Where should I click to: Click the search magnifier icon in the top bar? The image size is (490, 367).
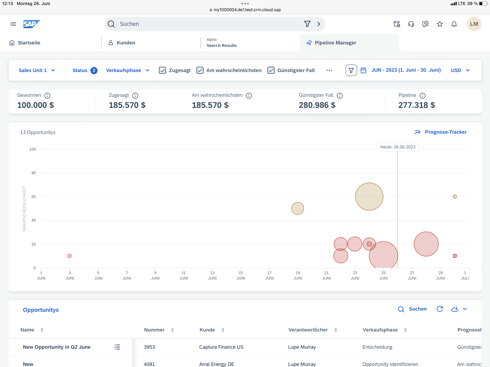(111, 24)
